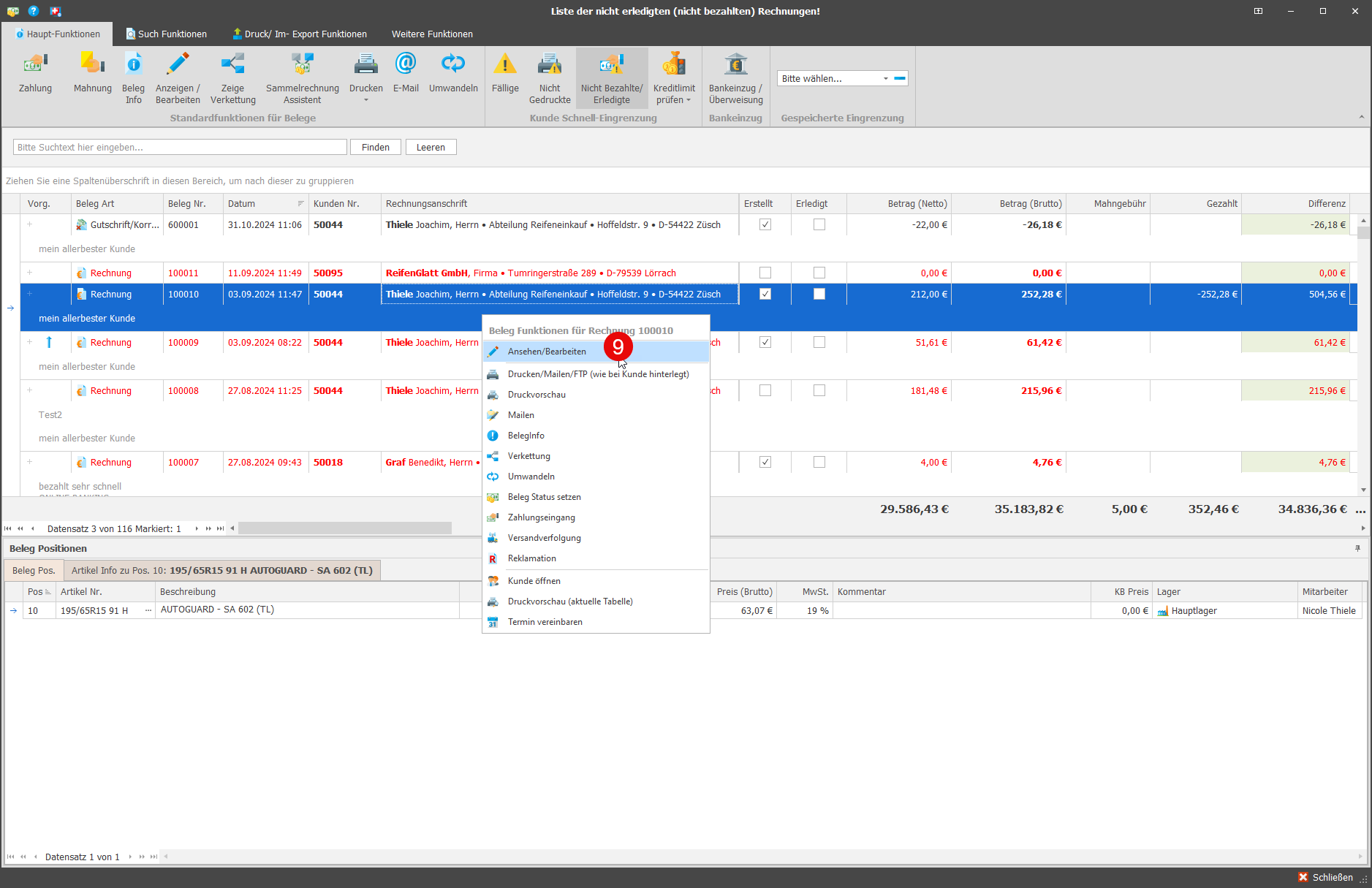The height and width of the screenshot is (888, 1372).
Task: Launch Sammelrechnung Assistent
Action: pos(303,78)
